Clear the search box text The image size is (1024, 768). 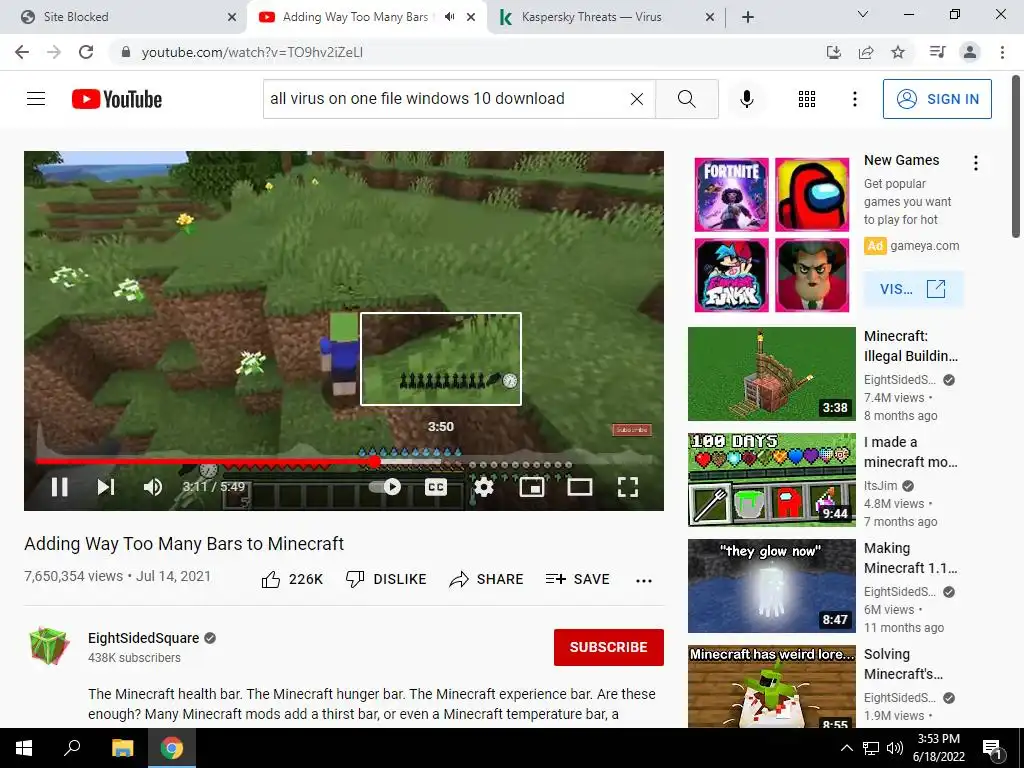tap(637, 99)
